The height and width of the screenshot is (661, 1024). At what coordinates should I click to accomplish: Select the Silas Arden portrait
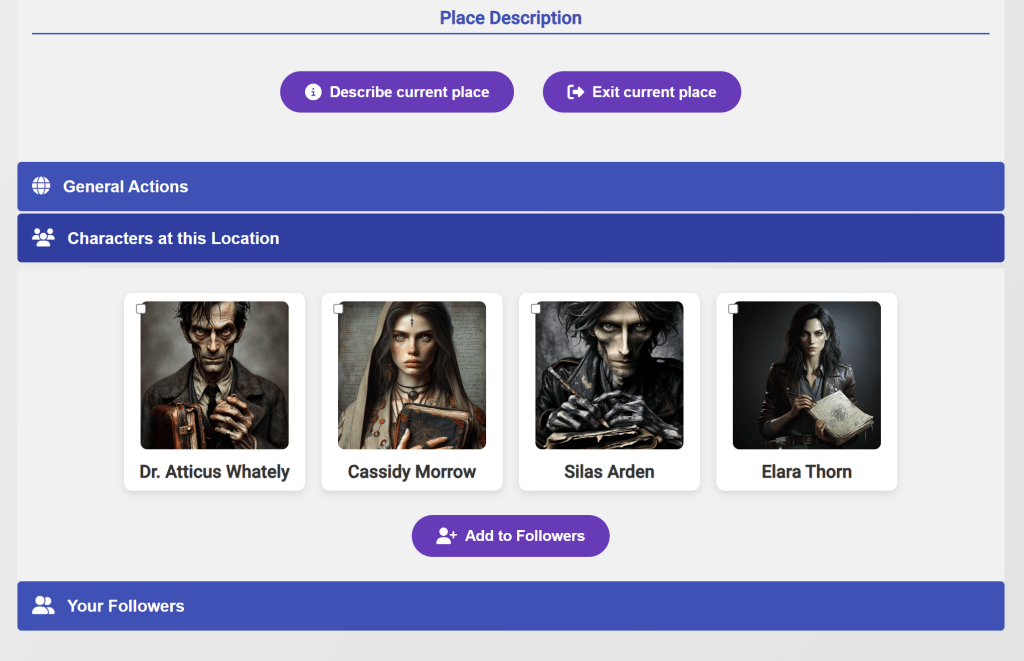point(609,376)
